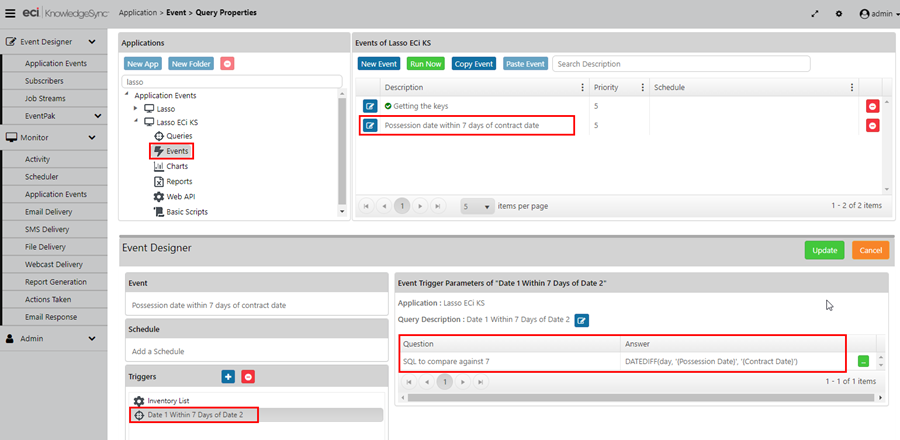
Task: Select the Charts tree item
Action: click(x=171, y=166)
